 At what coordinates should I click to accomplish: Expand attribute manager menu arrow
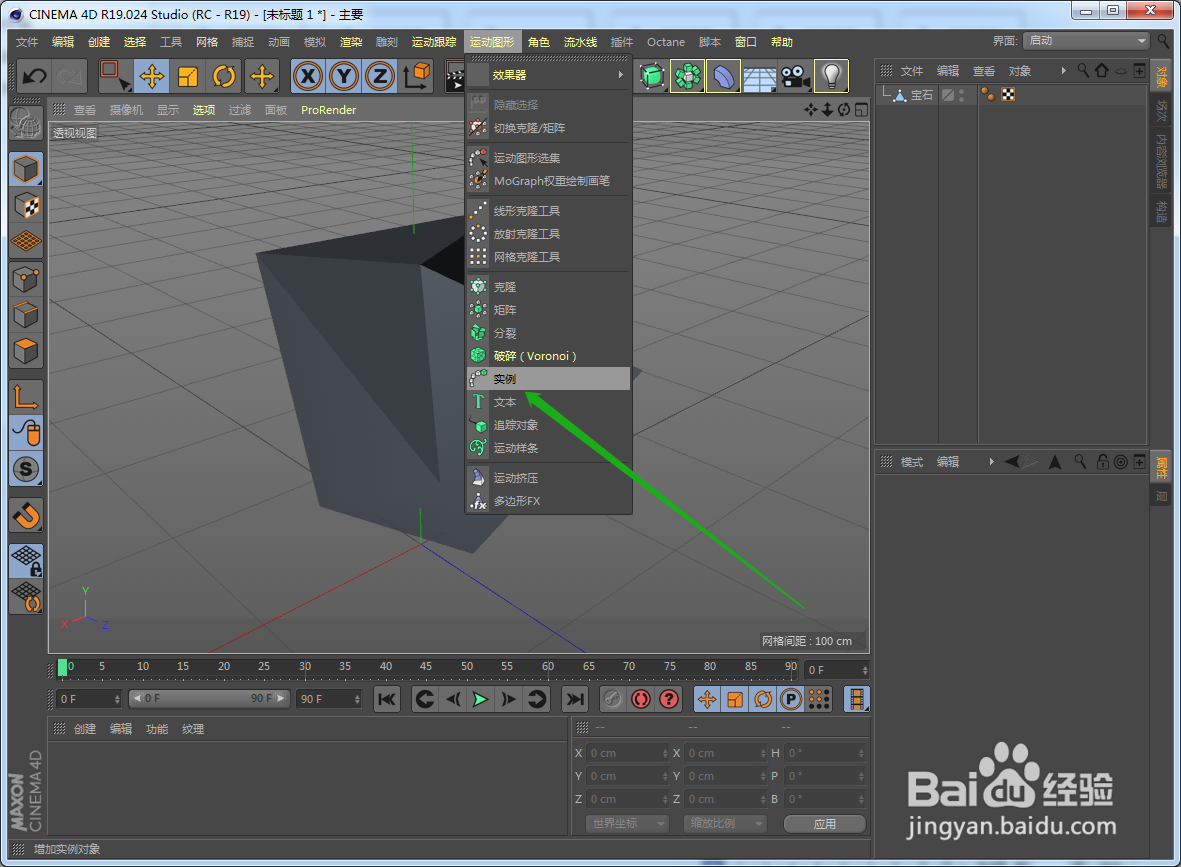pos(991,462)
